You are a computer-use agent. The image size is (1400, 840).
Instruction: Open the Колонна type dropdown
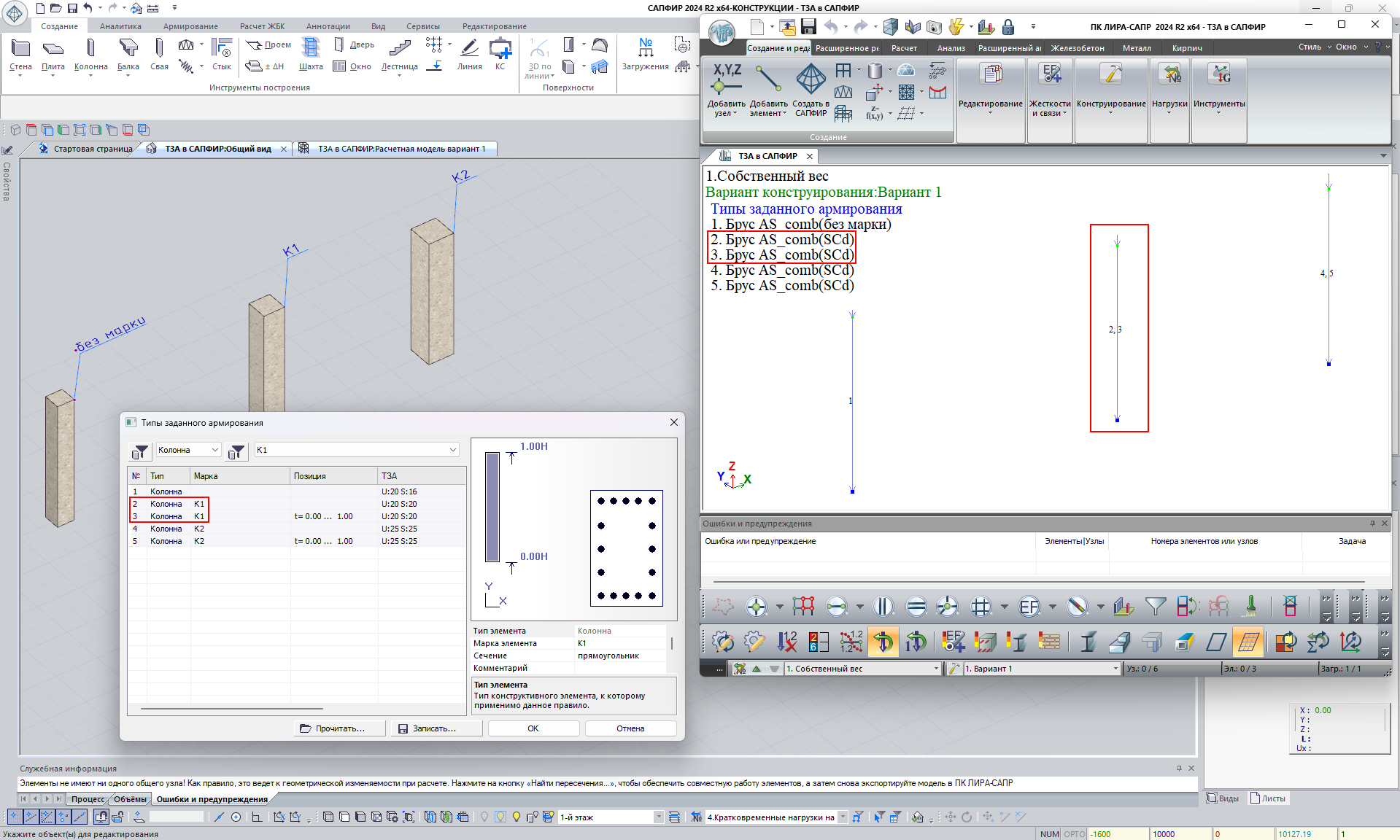click(188, 450)
